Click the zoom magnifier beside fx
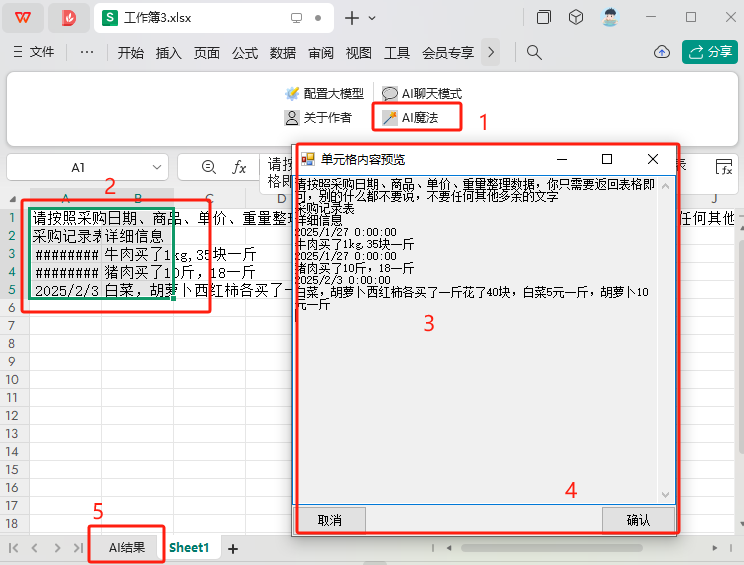Screen dimensions: 744x565 click(x=209, y=167)
